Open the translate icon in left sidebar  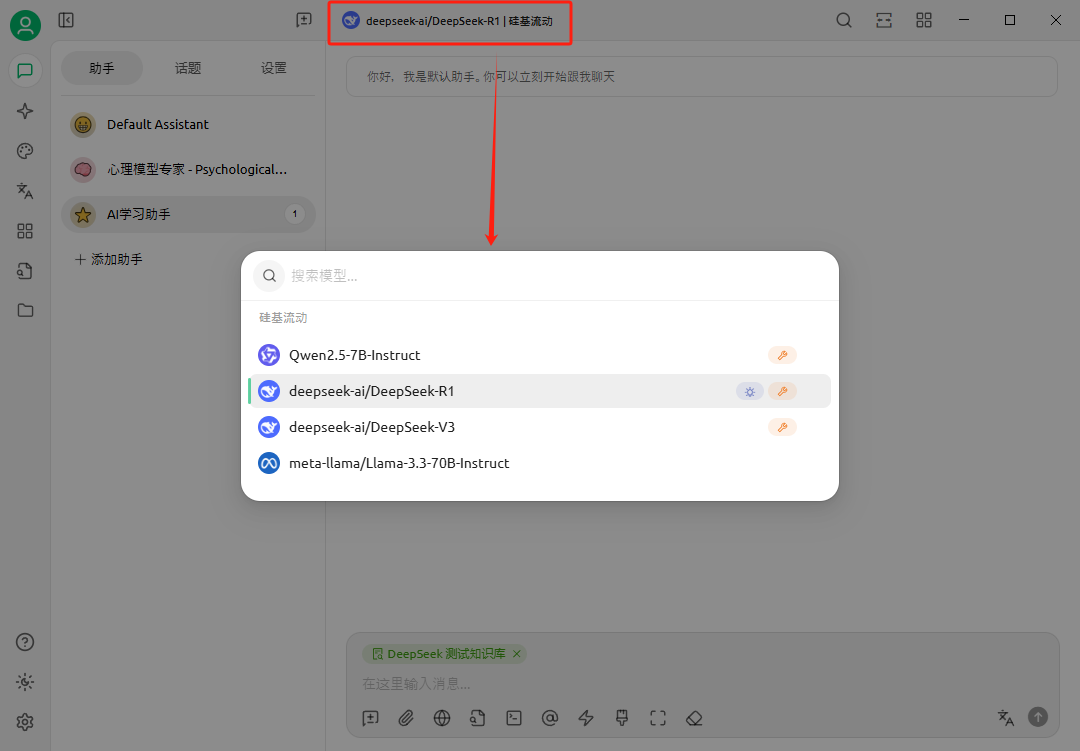(25, 191)
